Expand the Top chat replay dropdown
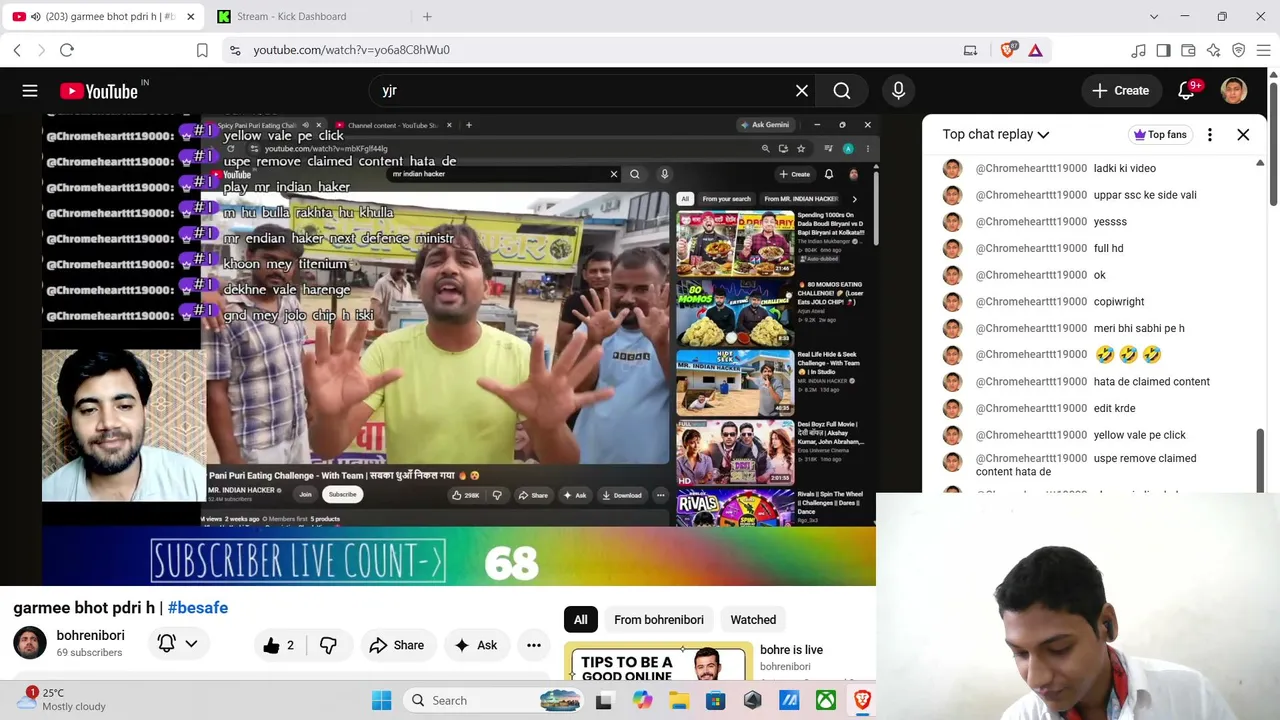This screenshot has width=1280, height=720. pyautogui.click(x=995, y=134)
